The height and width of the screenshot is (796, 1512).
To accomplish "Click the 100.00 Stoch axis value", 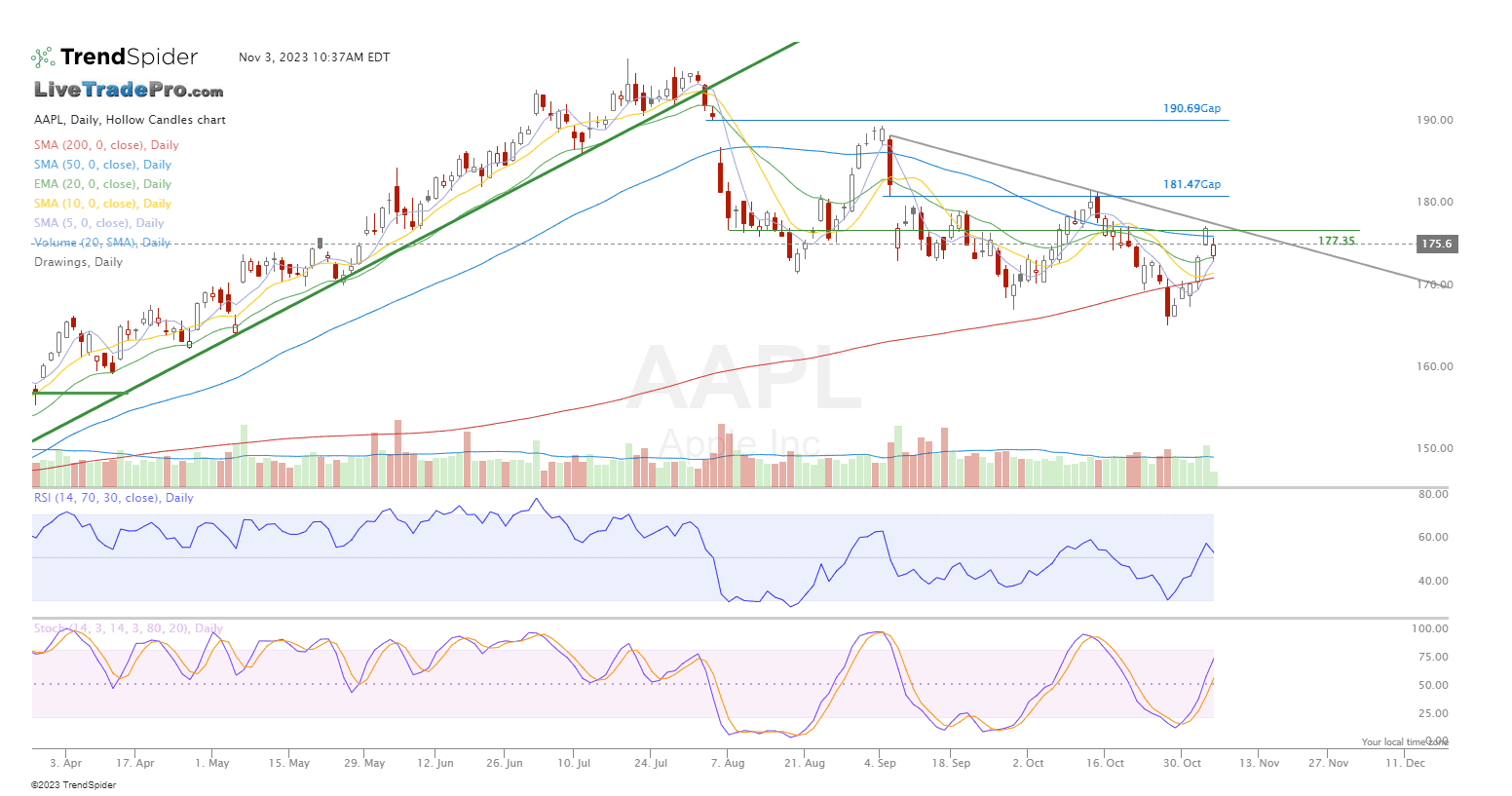I will click(1430, 628).
